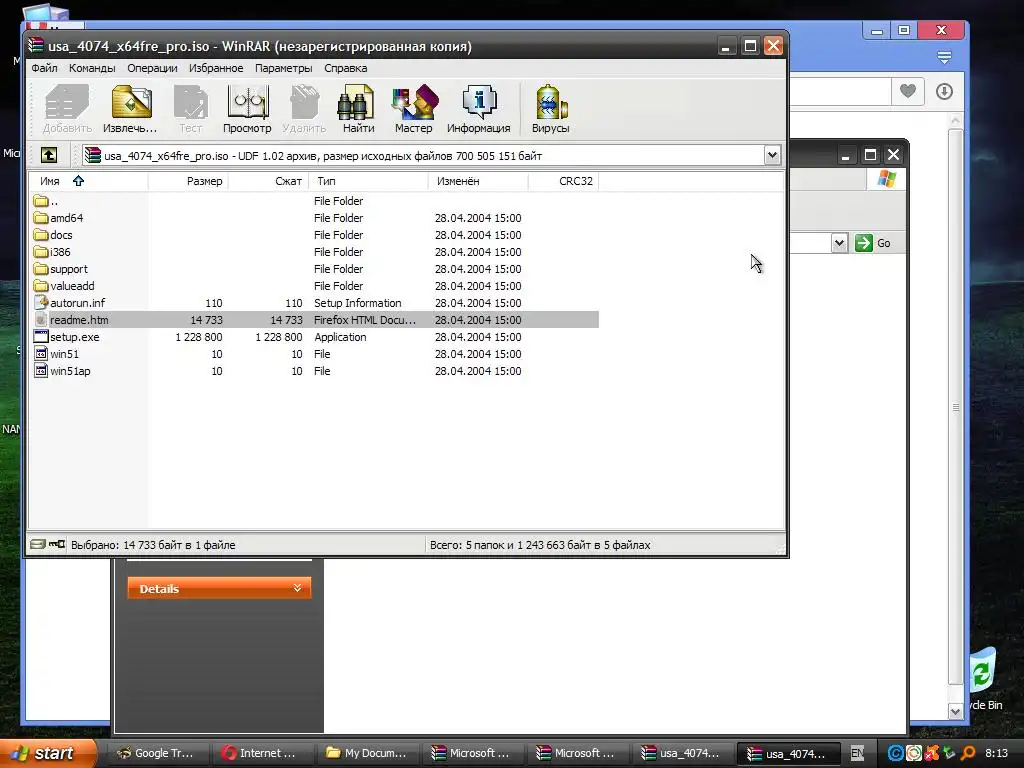
Task: Sort by Имя column header
Action: click(x=88, y=181)
